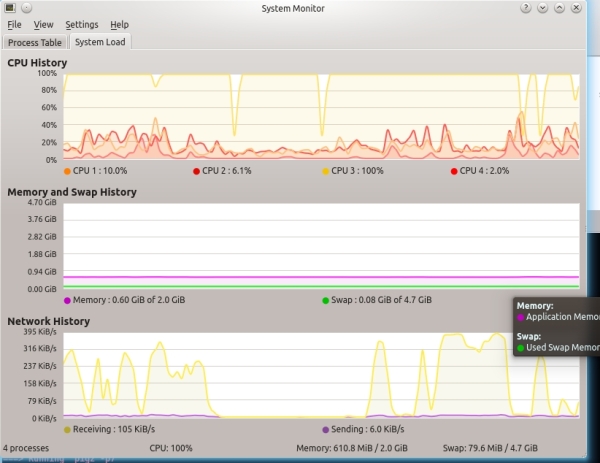Click inside the CPU History graph

321,117
